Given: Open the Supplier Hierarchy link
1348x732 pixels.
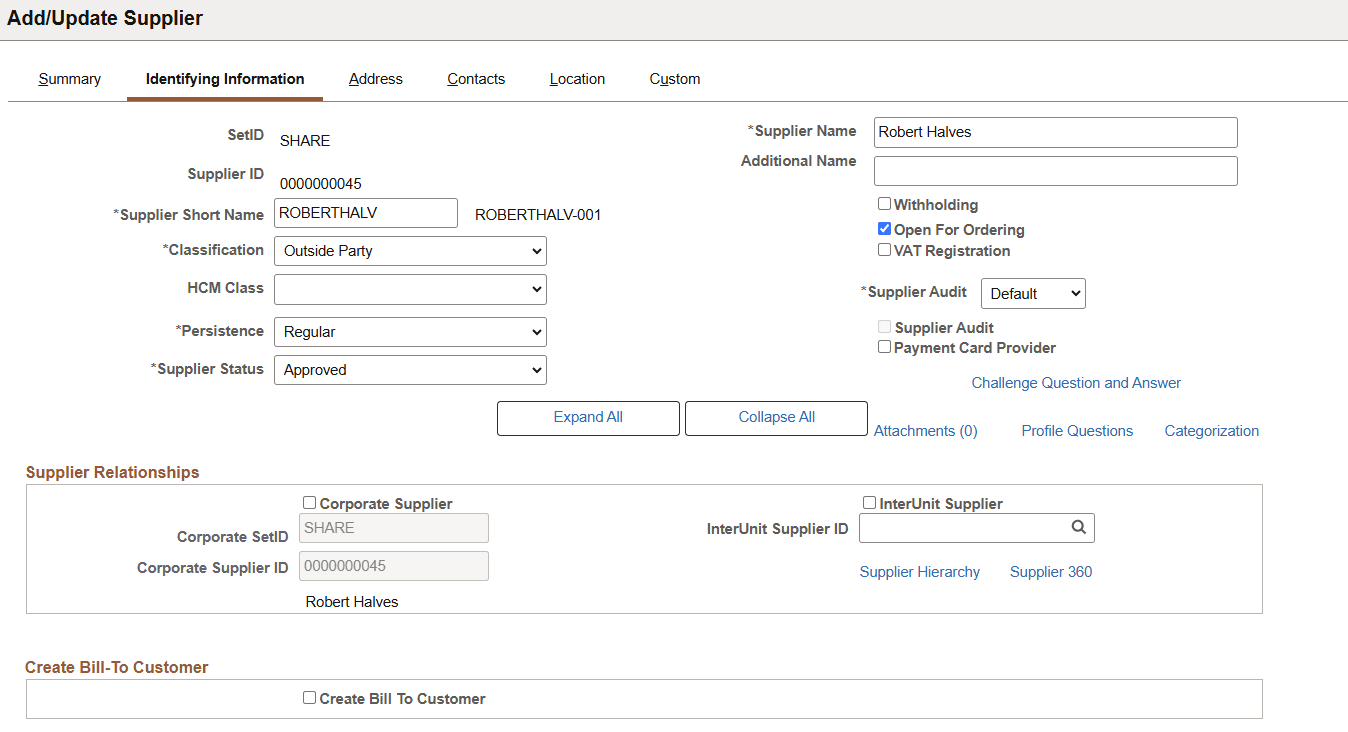Looking at the screenshot, I should pos(920,571).
